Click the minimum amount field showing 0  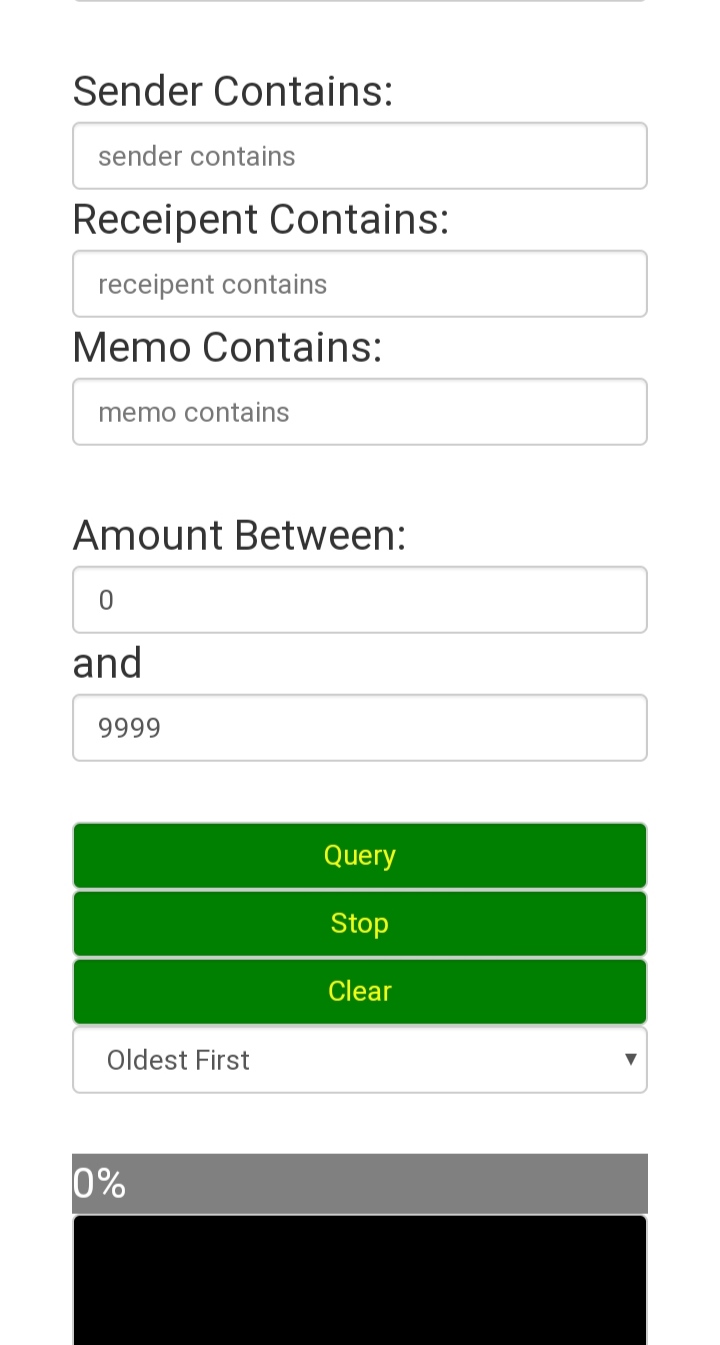point(360,600)
